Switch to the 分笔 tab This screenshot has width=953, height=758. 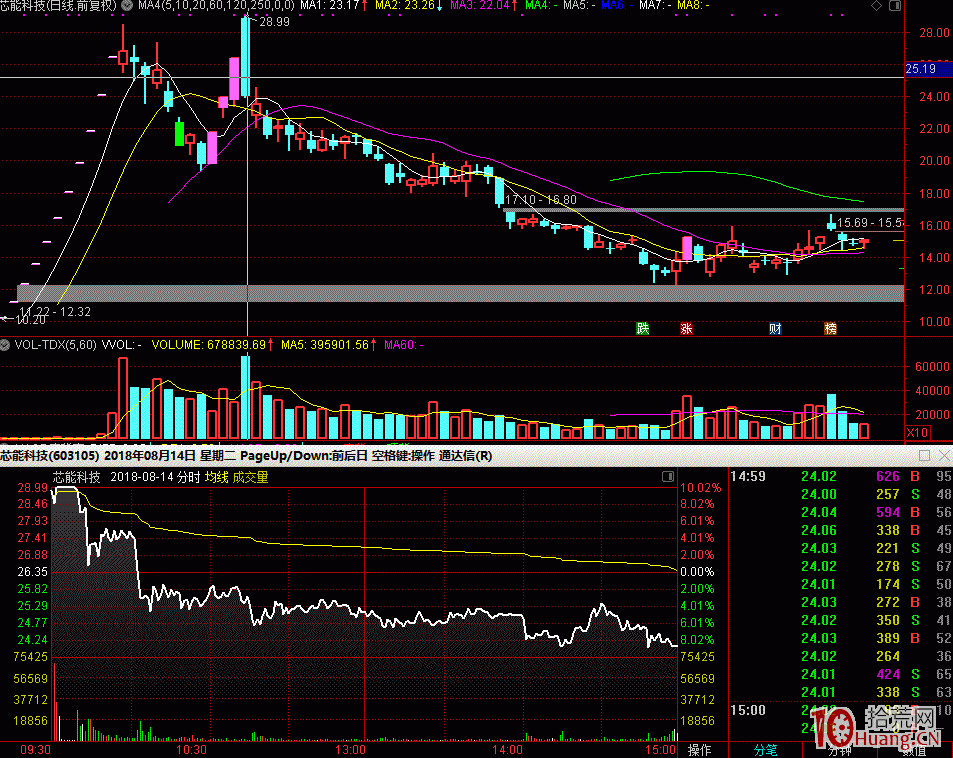click(765, 749)
